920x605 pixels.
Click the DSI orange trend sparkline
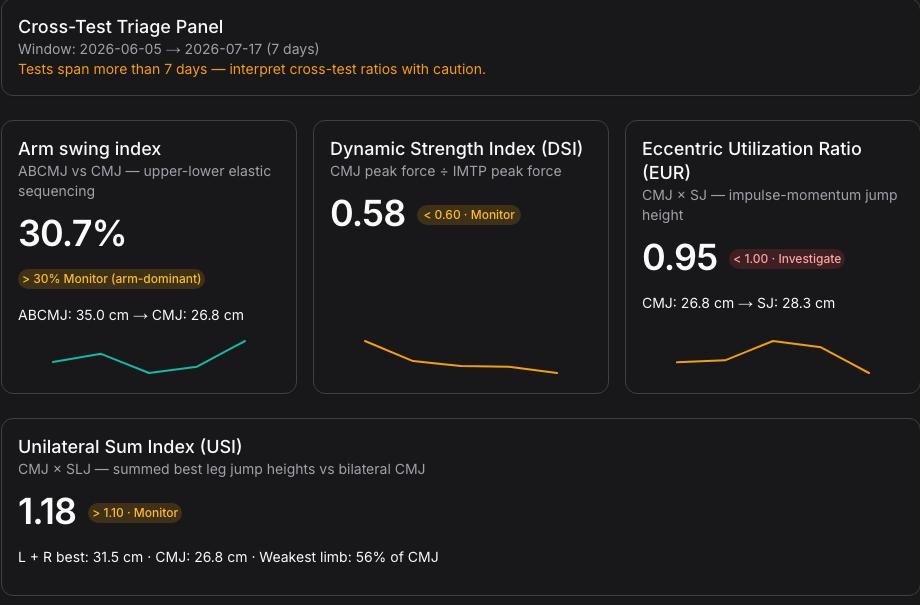461,357
